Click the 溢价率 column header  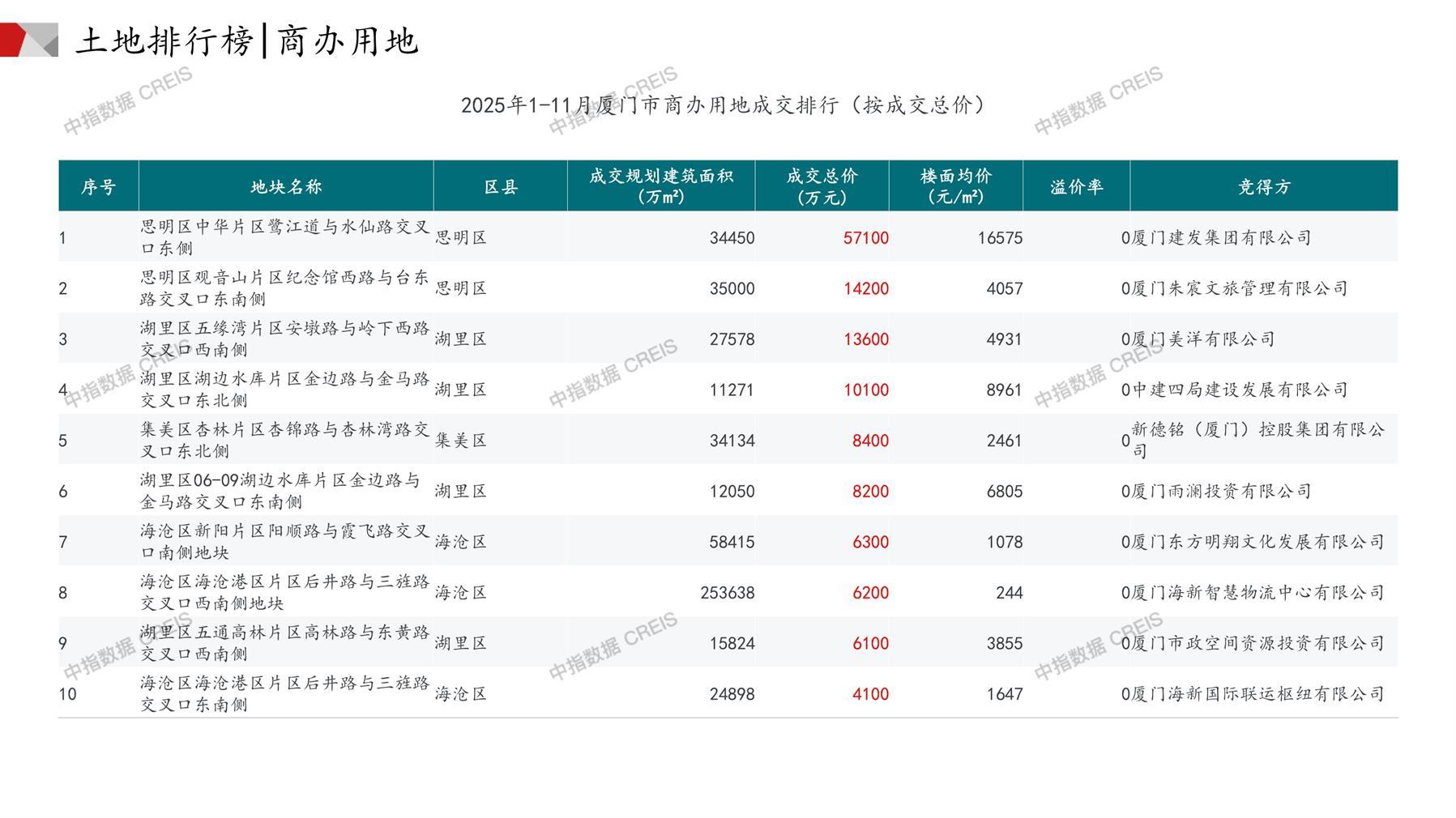(x=1076, y=187)
